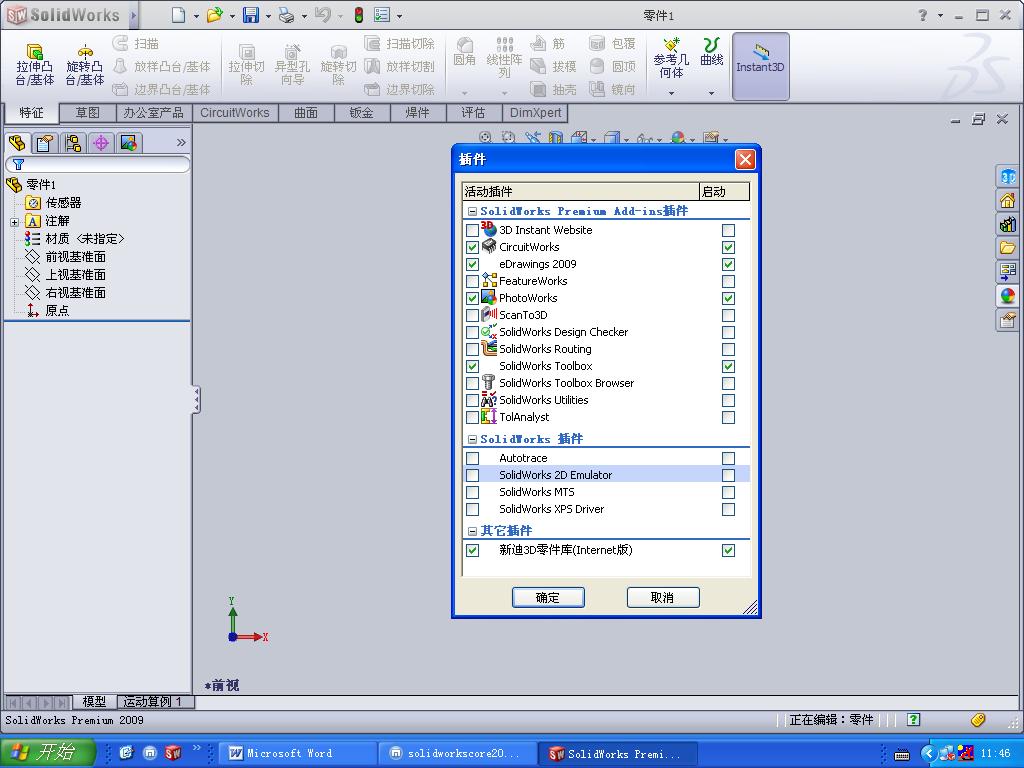Collapse the SolidWorks 插件 group

472,440
